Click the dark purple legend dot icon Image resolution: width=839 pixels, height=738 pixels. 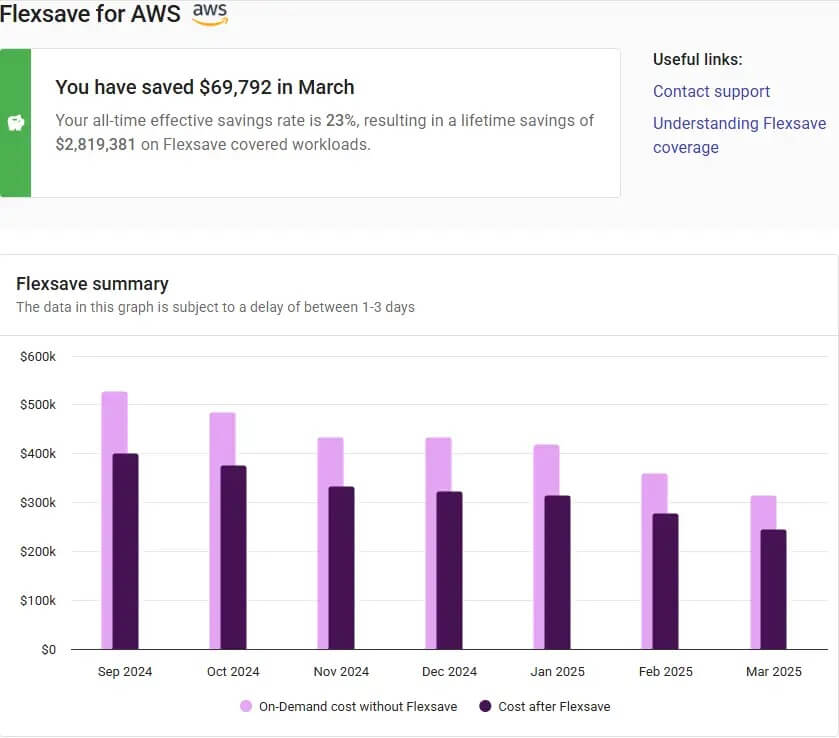pos(484,707)
